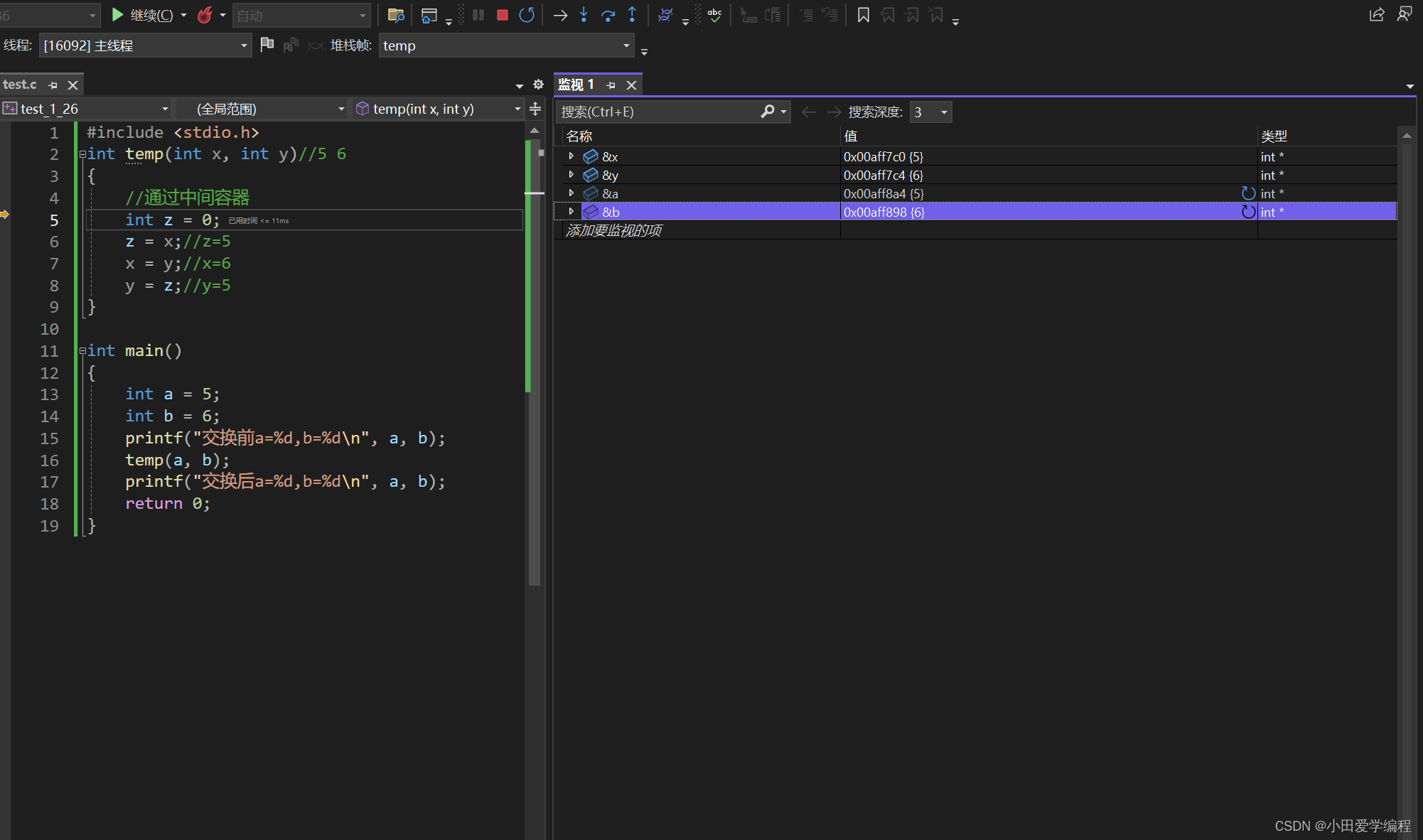Click the Step Over arrow icon
Screen dimensions: 1423x840
click(x=608, y=15)
